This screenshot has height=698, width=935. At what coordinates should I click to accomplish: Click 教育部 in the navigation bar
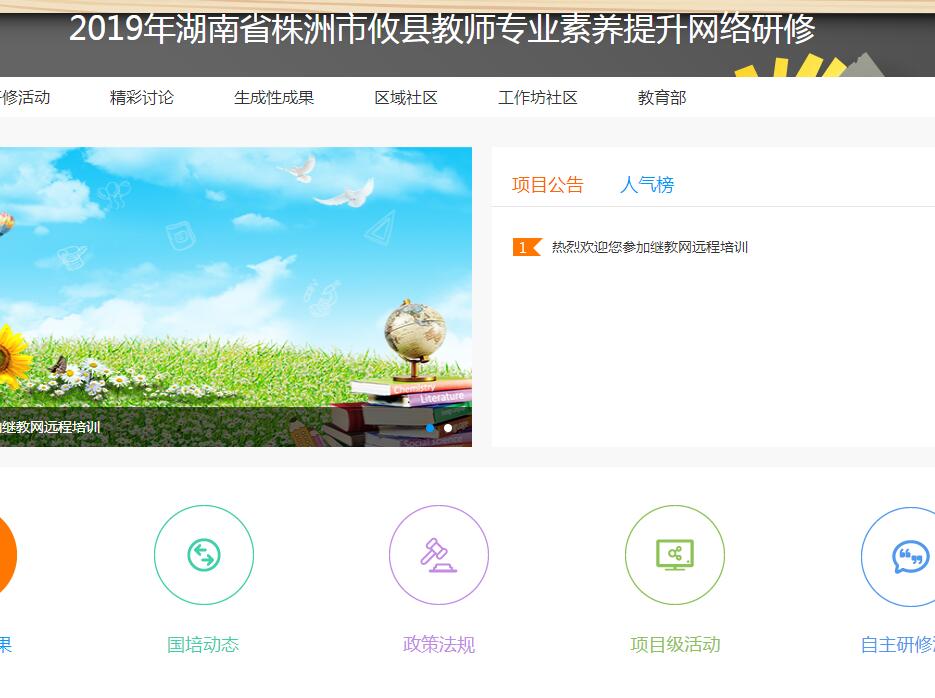(x=662, y=98)
